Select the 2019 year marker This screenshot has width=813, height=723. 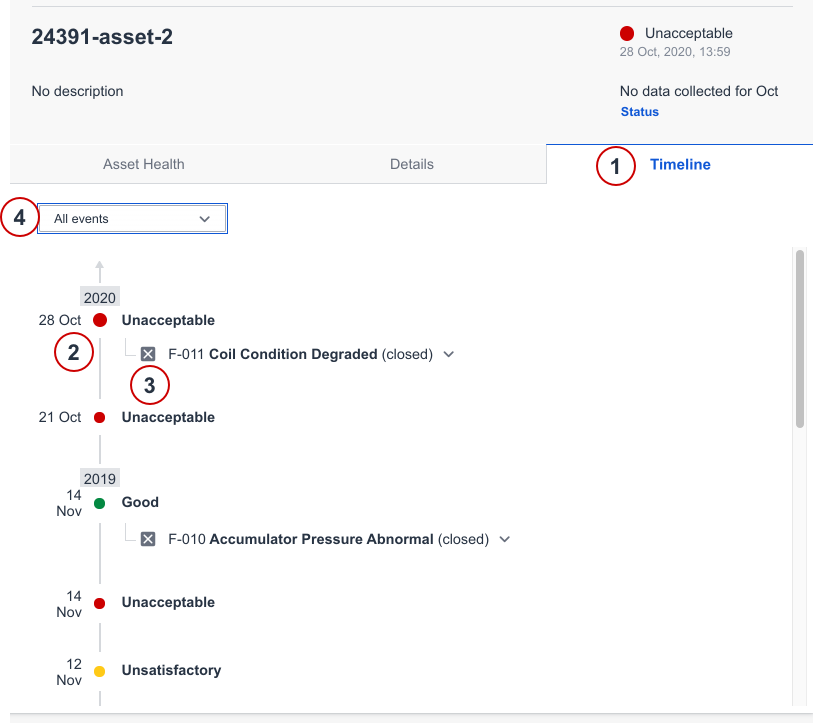click(100, 479)
